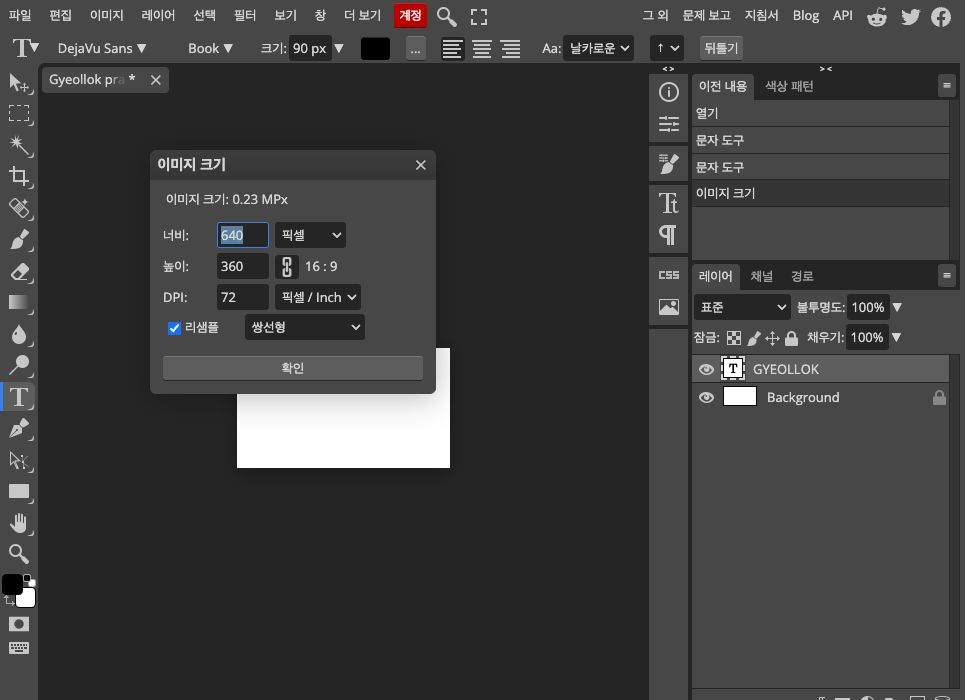Open the 픽셀 width unit dropdown
This screenshot has width=965, height=700.
pos(310,235)
